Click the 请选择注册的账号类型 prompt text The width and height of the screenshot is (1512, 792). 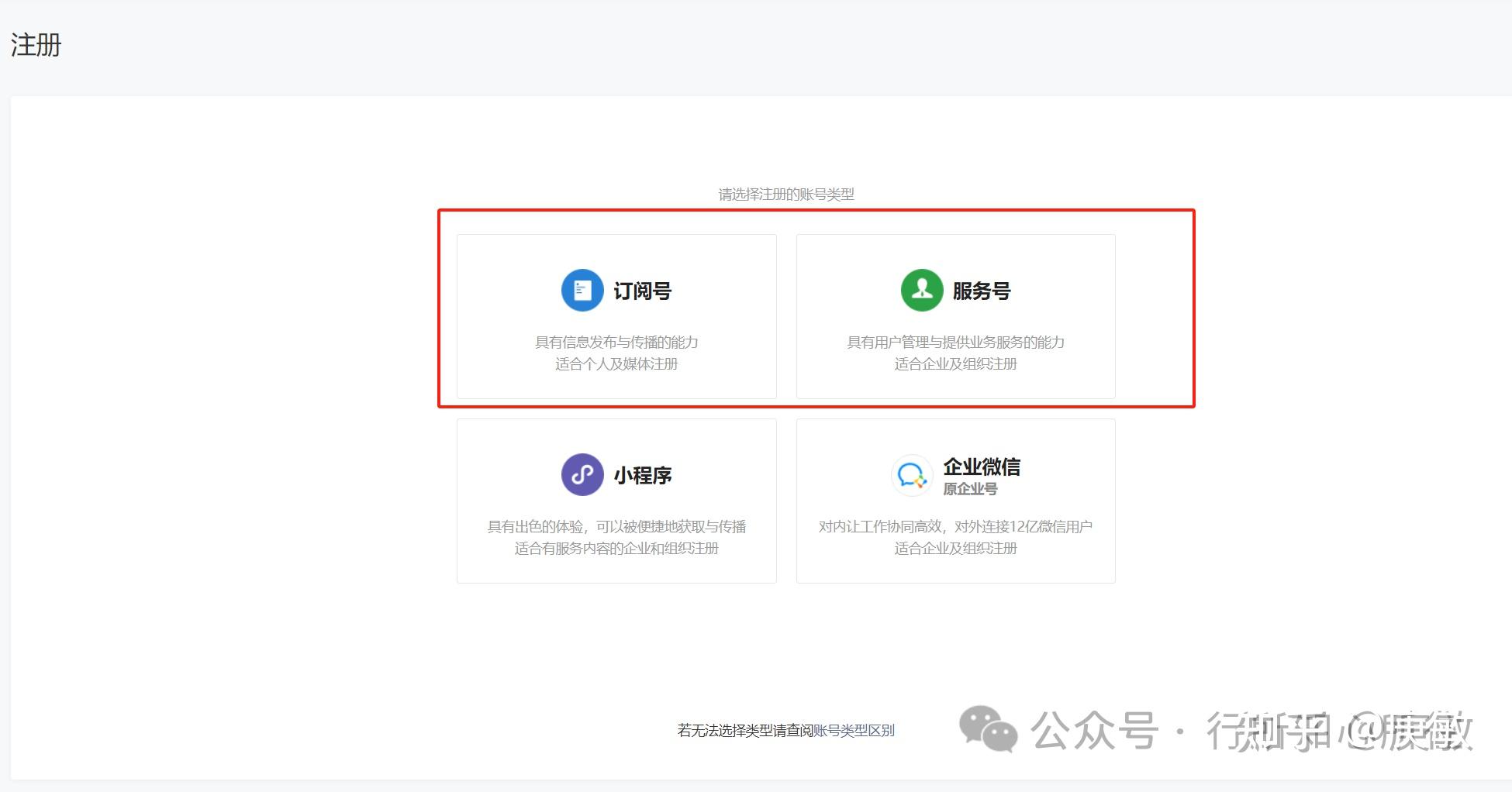(786, 195)
